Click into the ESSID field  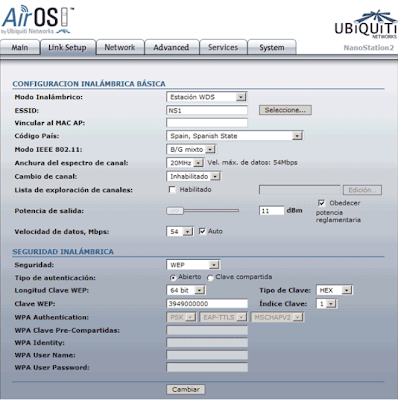[x=207, y=110]
